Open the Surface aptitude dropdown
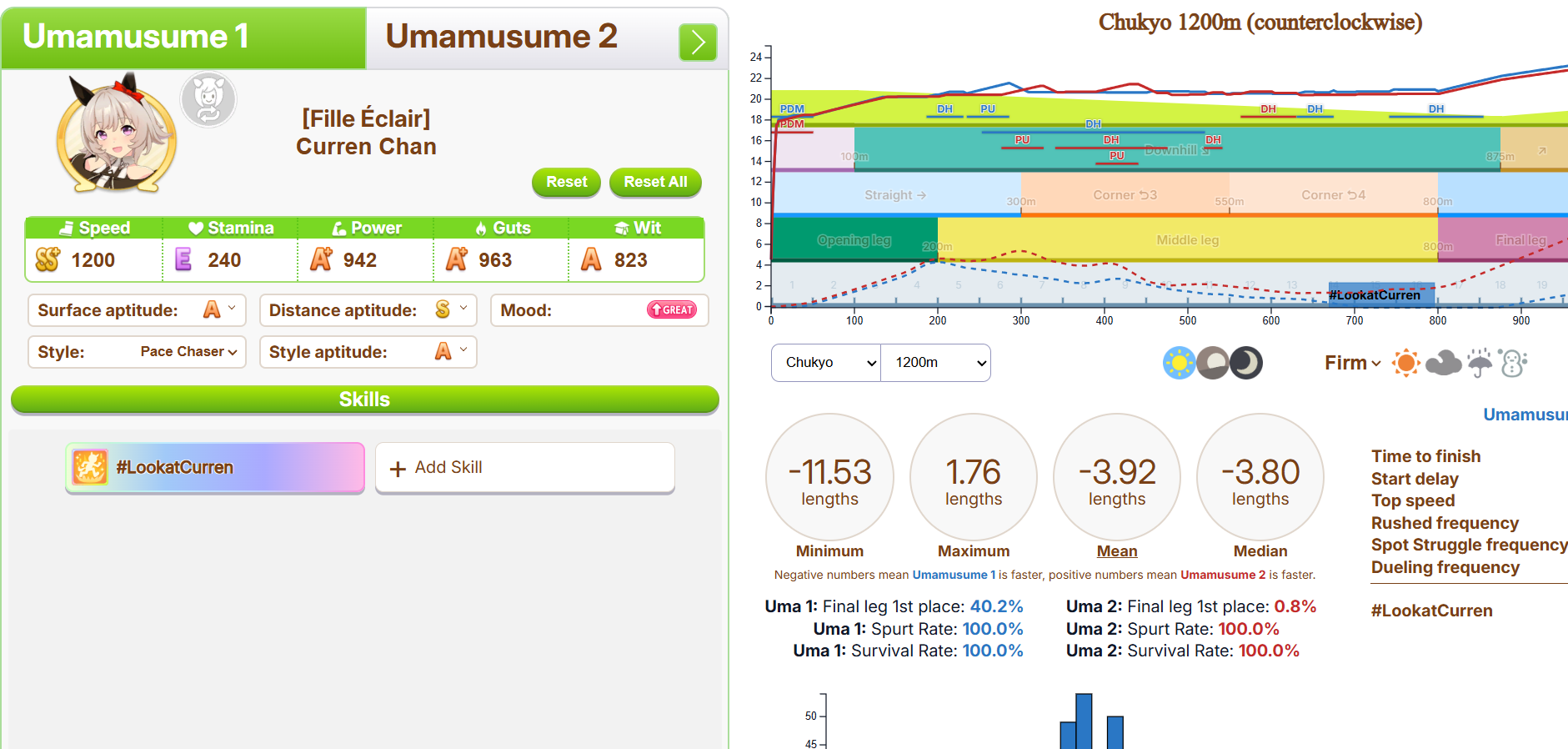Viewport: 1568px width, 749px height. 137,310
